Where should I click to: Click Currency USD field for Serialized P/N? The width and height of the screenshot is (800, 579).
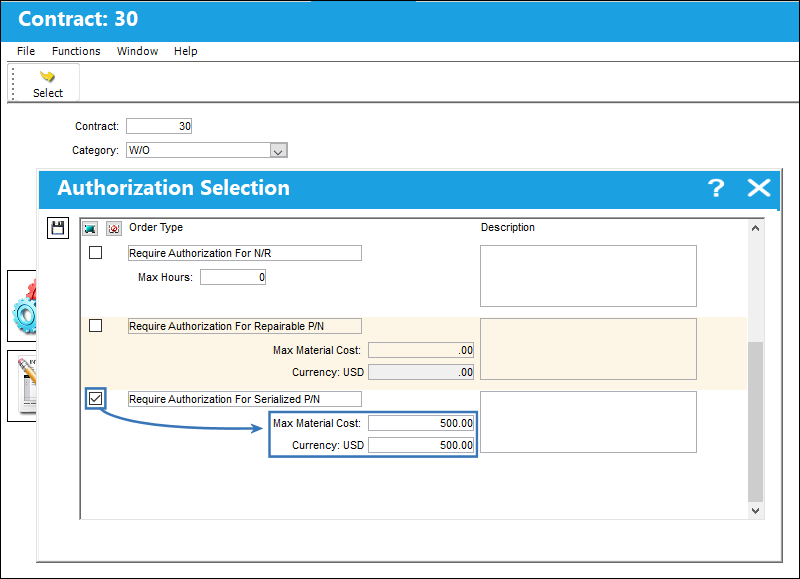pyautogui.click(x=421, y=445)
